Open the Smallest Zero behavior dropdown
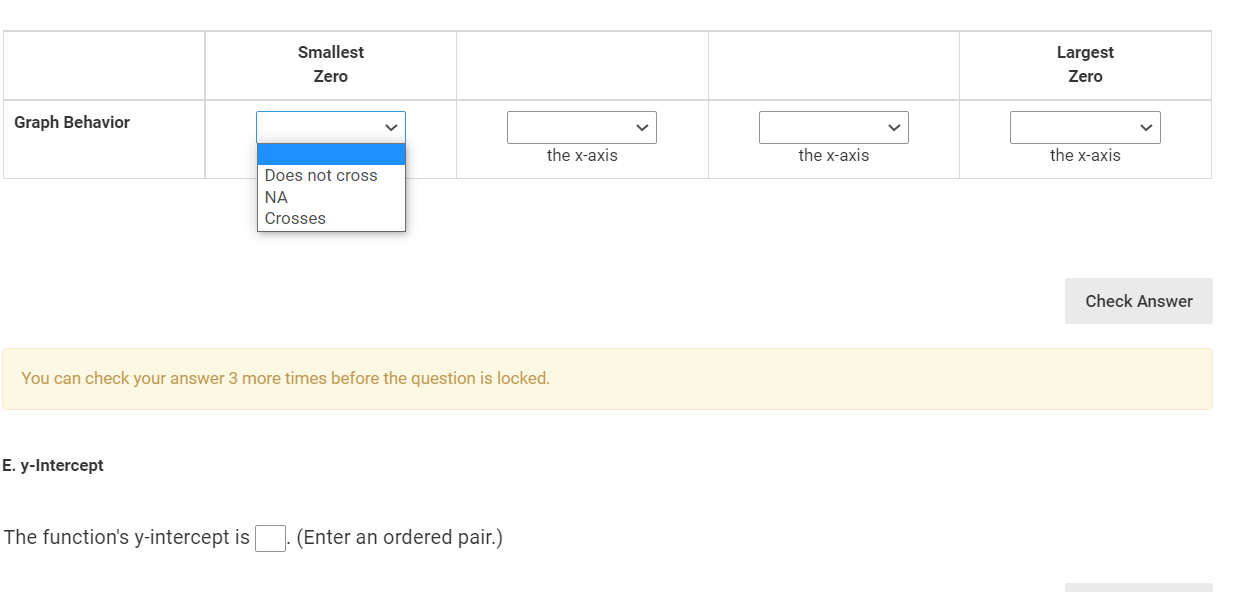Screen dimensions: 1236x592 (330, 127)
